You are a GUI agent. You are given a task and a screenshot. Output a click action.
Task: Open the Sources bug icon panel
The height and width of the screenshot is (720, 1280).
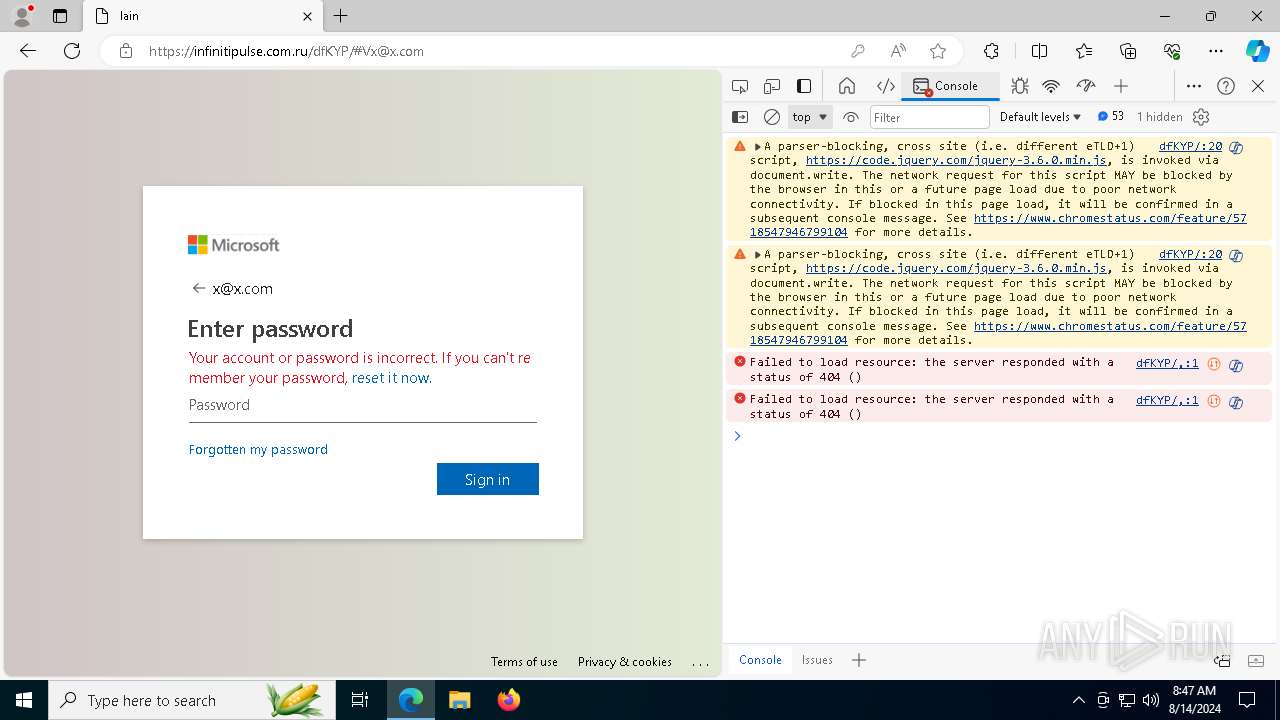click(1019, 86)
